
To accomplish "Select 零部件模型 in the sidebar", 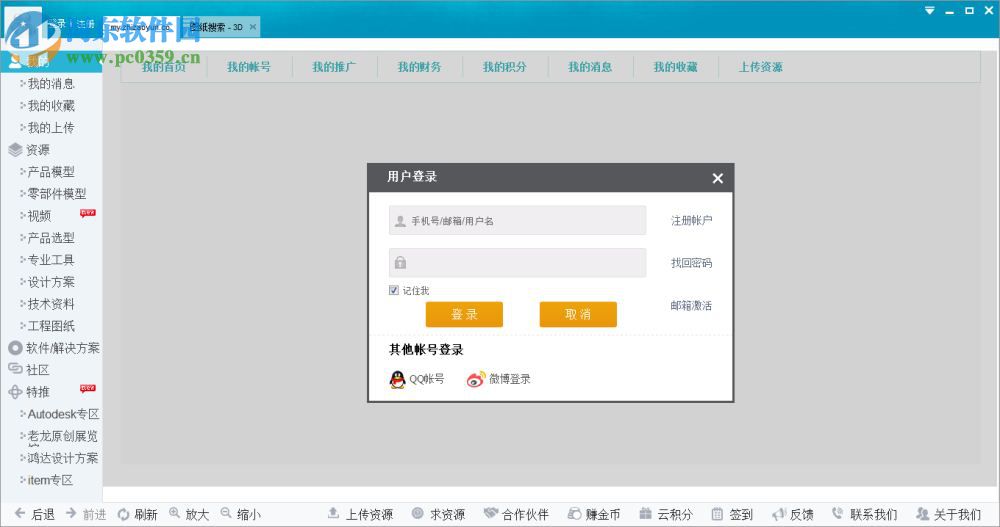I will pos(57,193).
